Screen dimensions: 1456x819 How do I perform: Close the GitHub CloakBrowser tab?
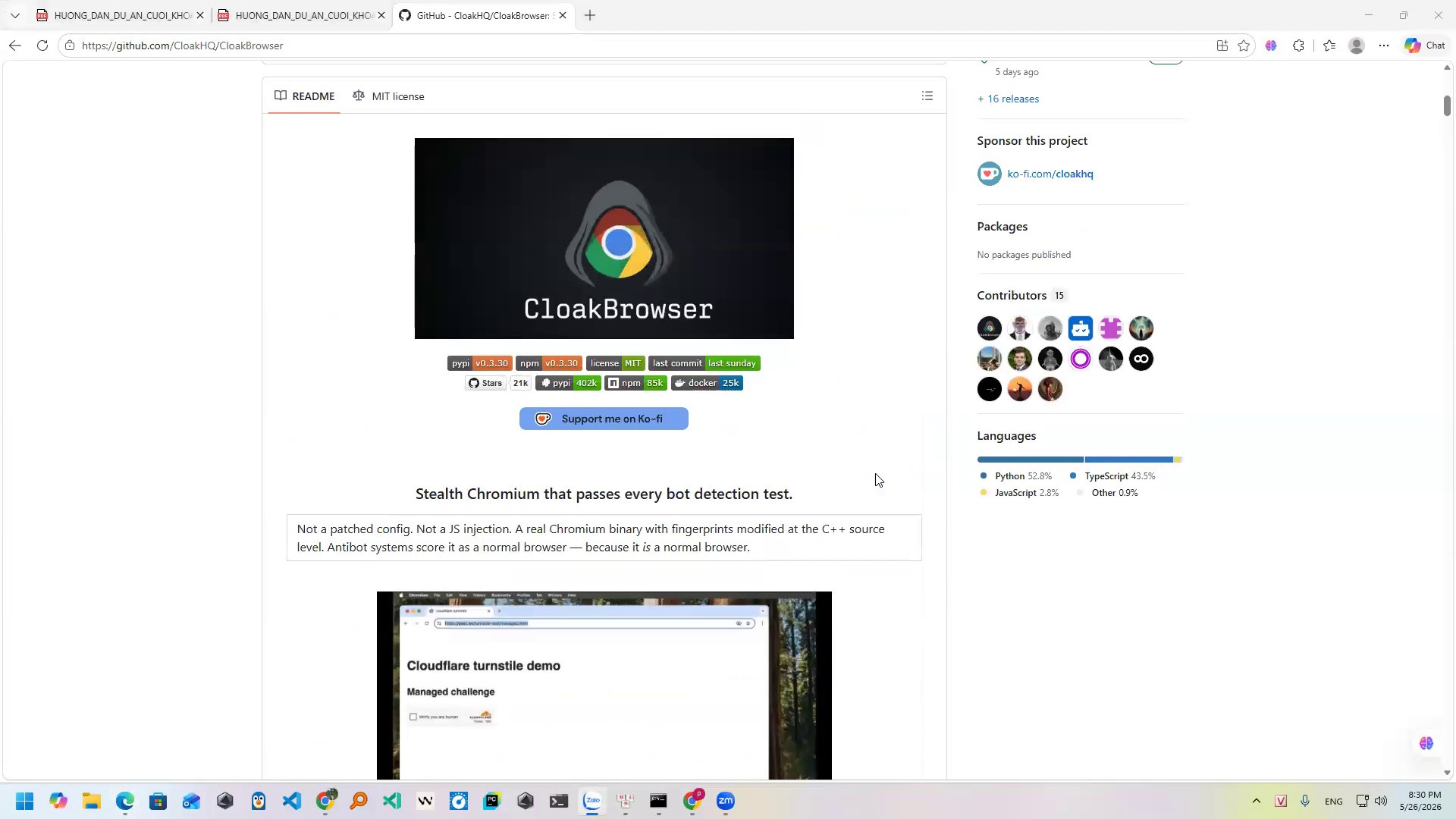click(563, 15)
